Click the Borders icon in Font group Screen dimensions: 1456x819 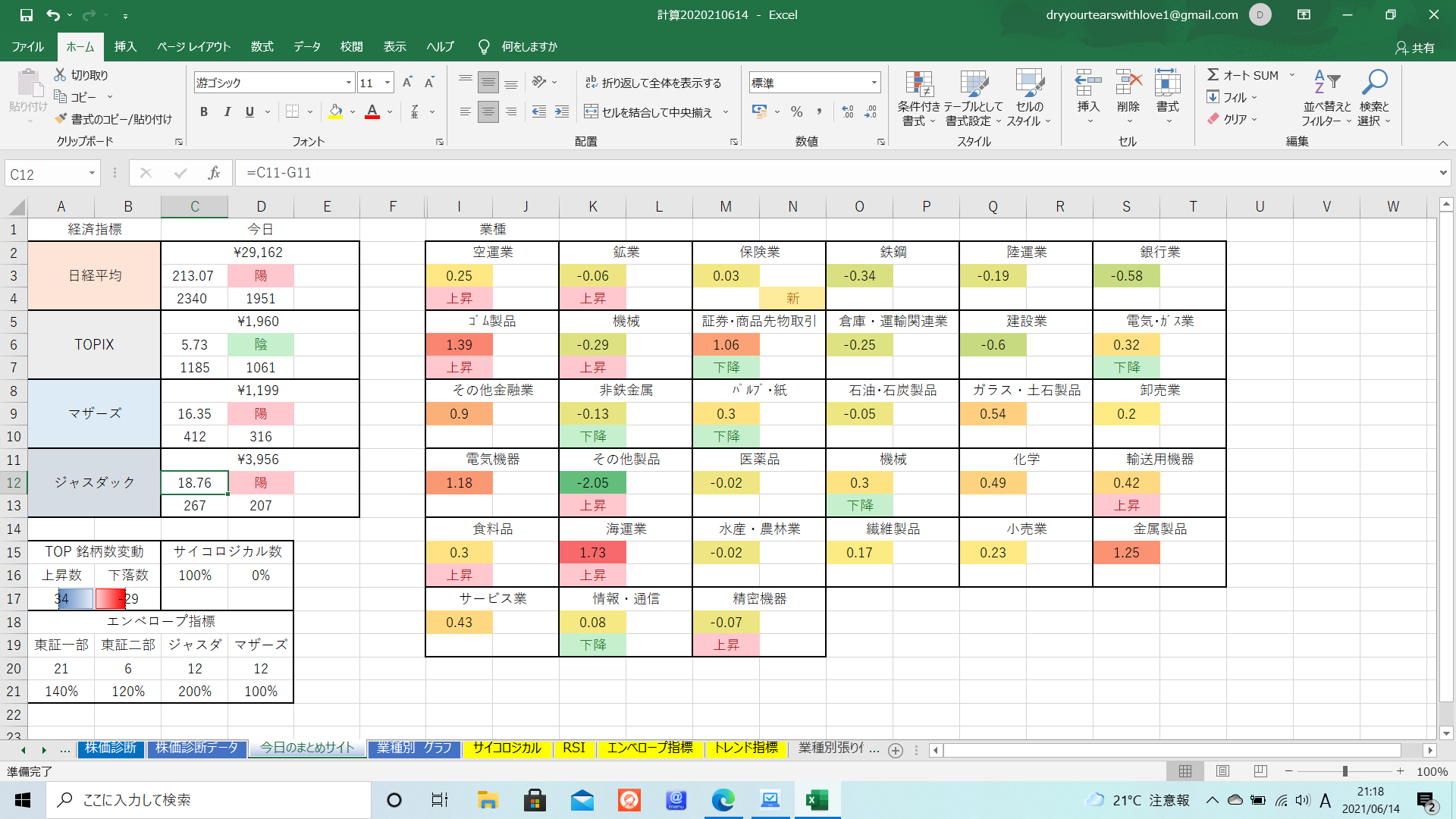click(x=292, y=112)
